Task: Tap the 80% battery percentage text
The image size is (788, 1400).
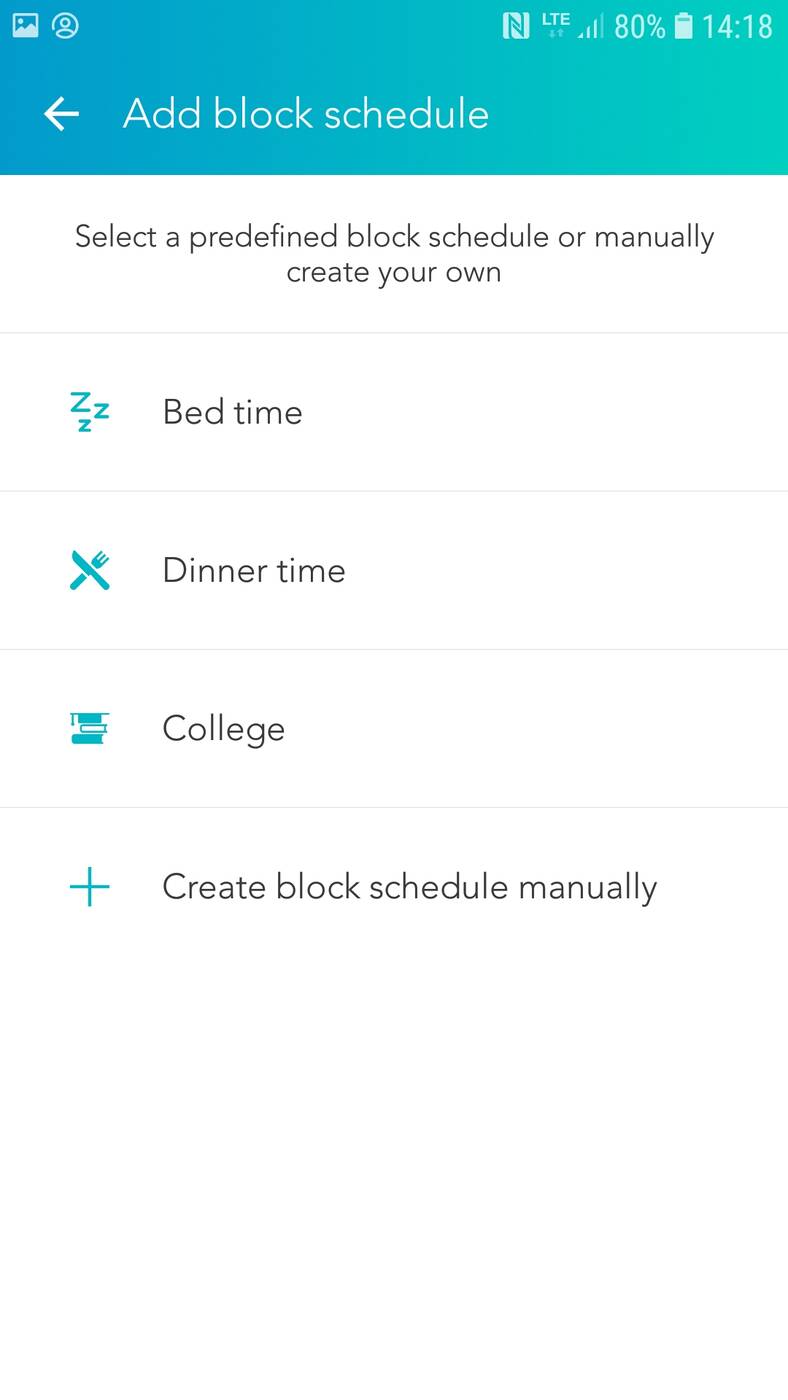Action: coord(639,26)
